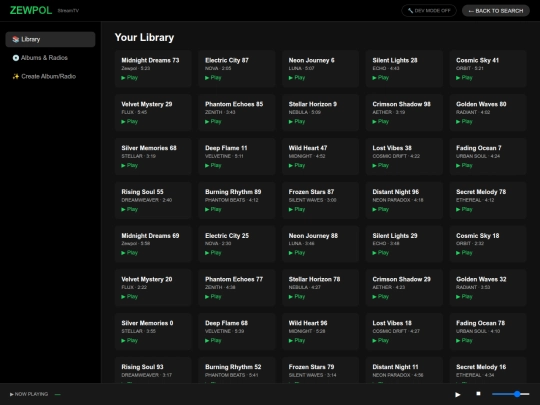Play Velvet Mystery 29
540x405 pixels.
pyautogui.click(x=129, y=122)
